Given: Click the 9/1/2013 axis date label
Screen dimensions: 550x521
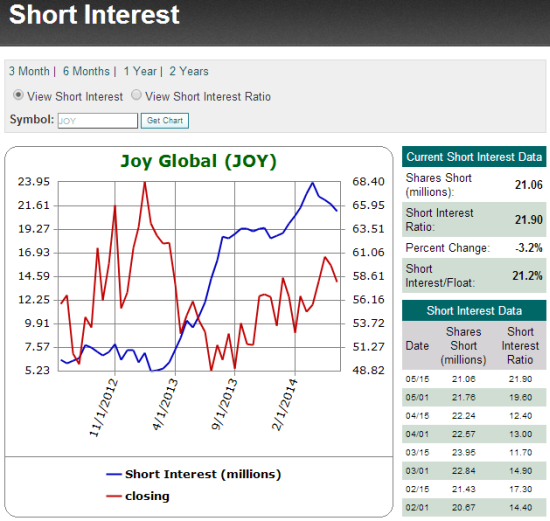Looking at the screenshot, I should (224, 404).
